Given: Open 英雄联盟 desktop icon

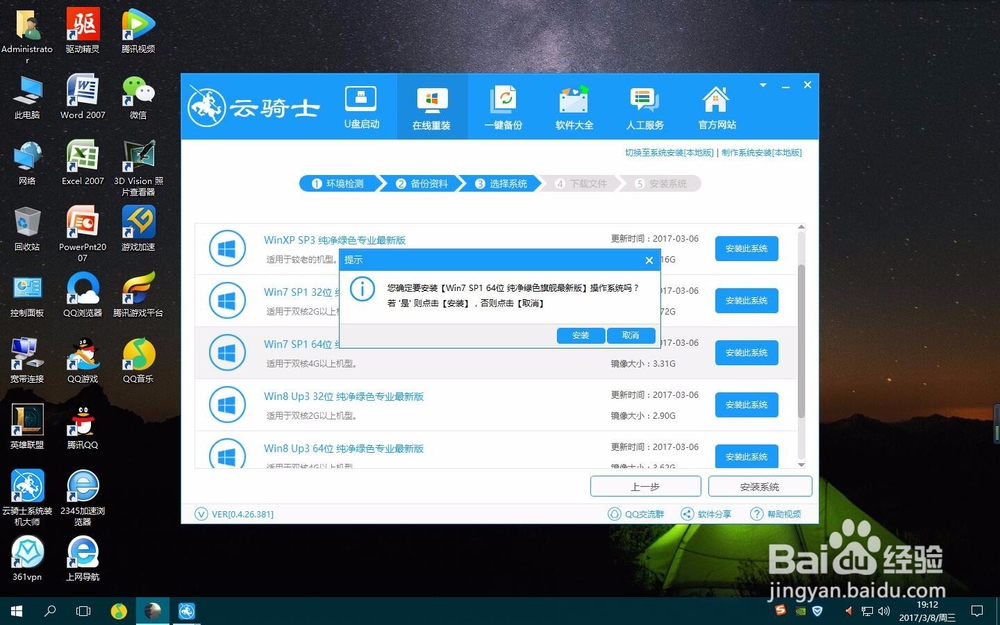Looking at the screenshot, I should coord(27,427).
